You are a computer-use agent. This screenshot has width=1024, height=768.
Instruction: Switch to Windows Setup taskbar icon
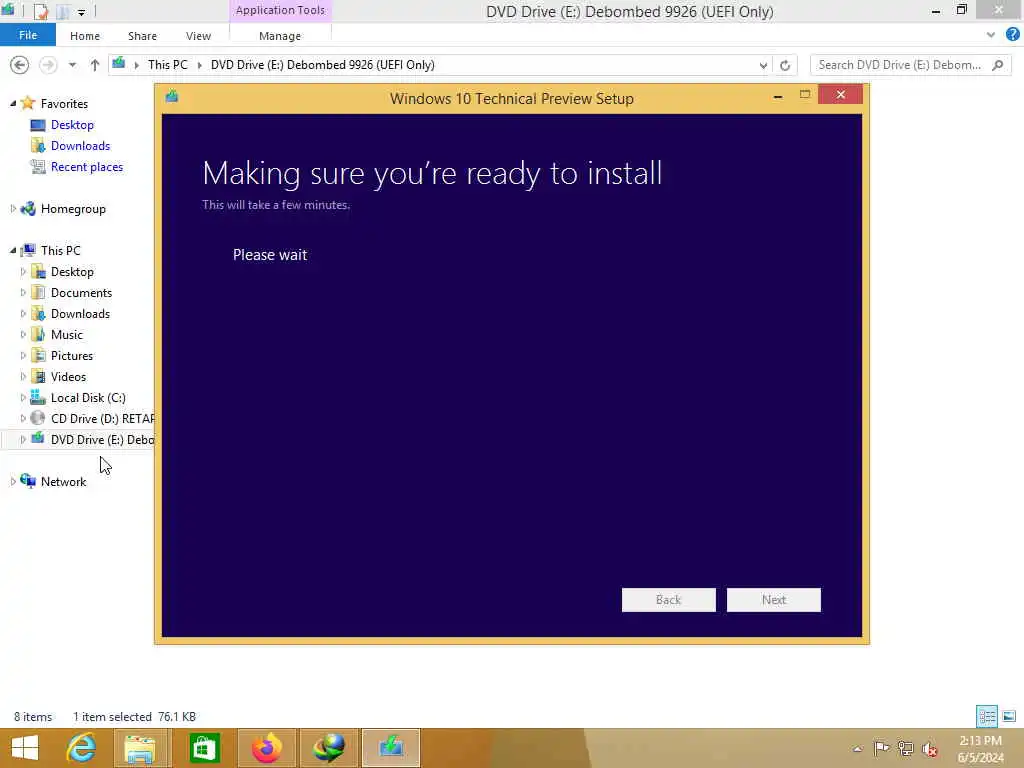pyautogui.click(x=391, y=748)
